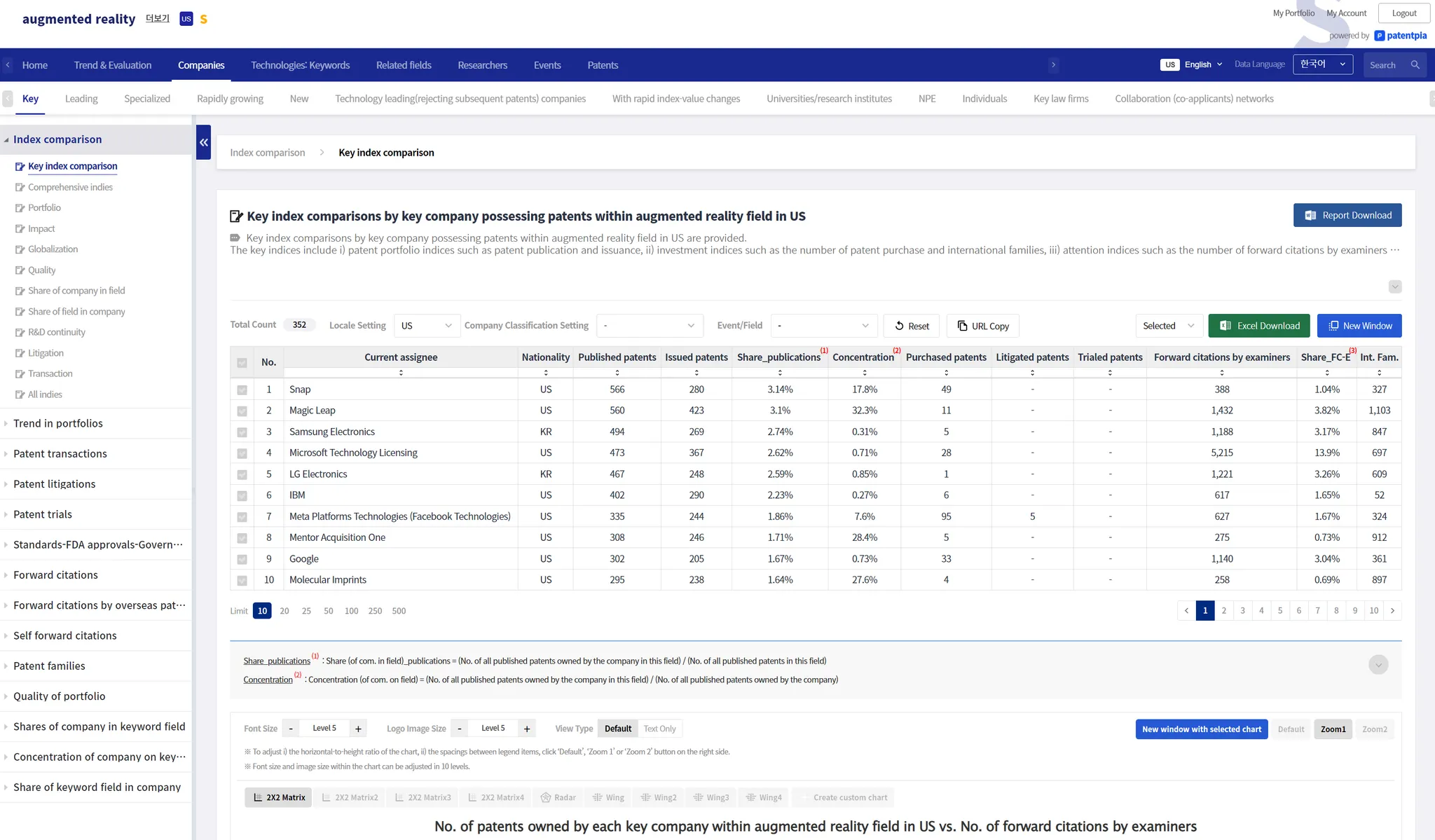Viewport: 1435px width, 840px height.
Task: Expand the Patent transactions sidebar section
Action: 60,454
